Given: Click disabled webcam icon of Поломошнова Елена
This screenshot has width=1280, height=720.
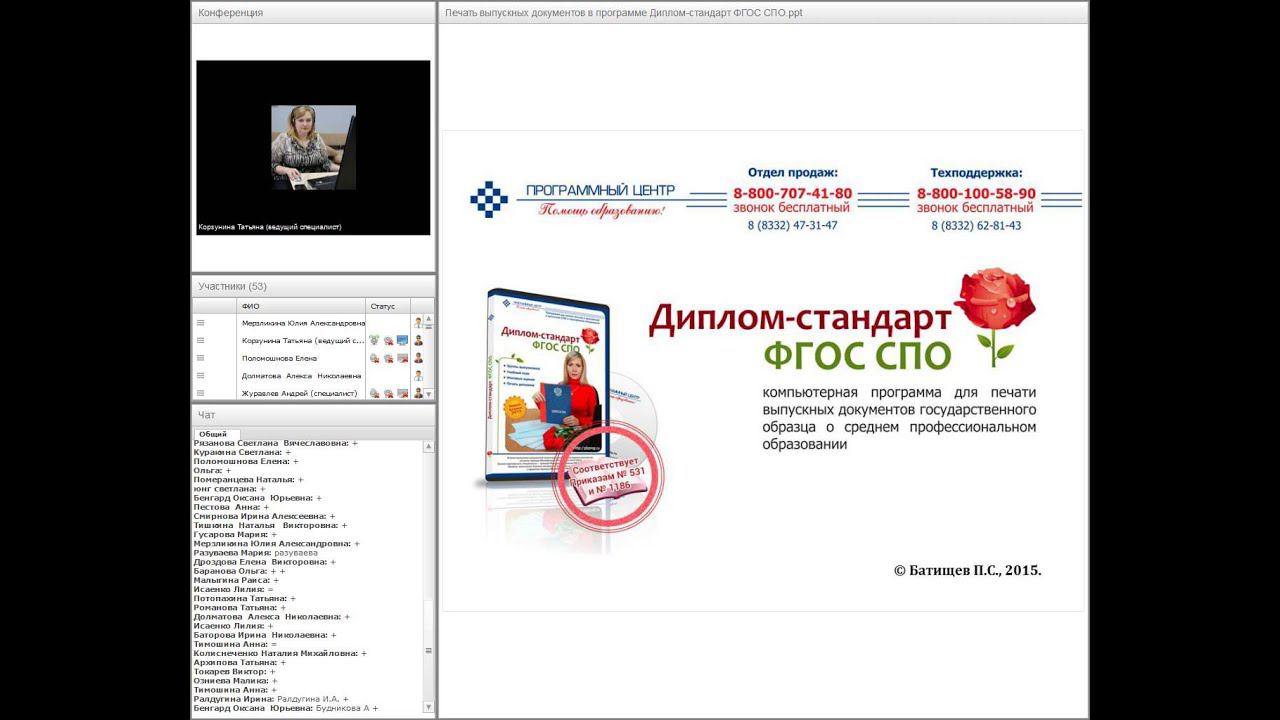Looking at the screenshot, I should click(x=388, y=358).
